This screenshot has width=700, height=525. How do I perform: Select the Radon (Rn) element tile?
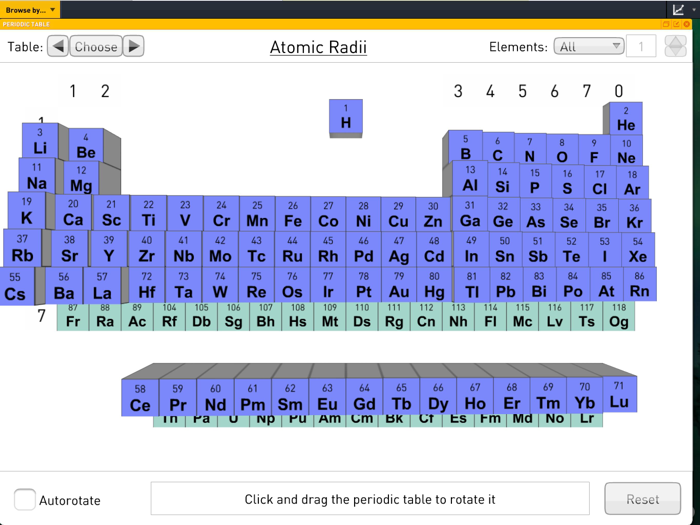pyautogui.click(x=640, y=284)
